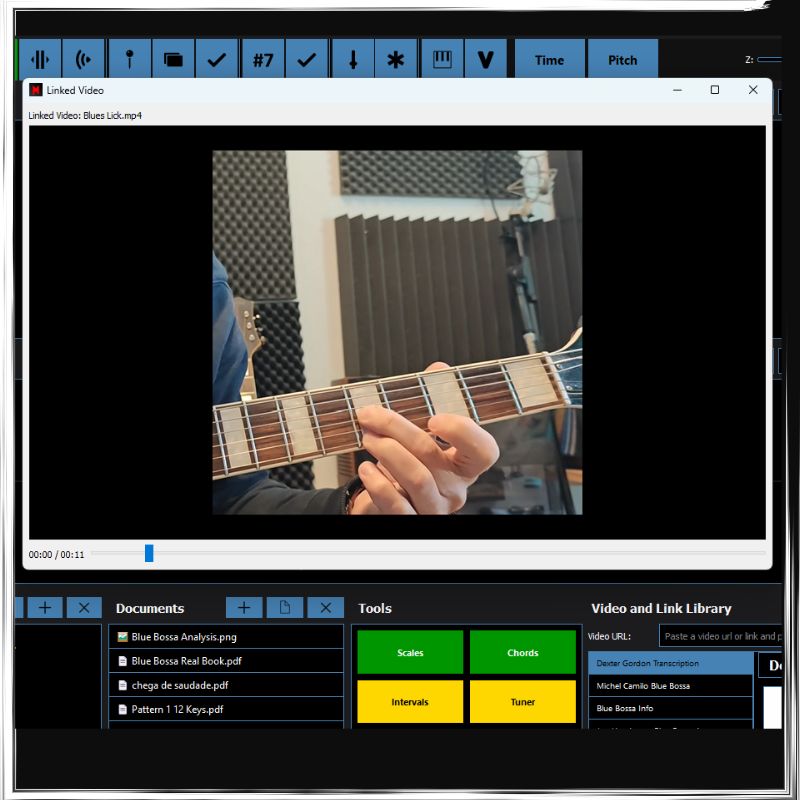Click the down-arrow toolbar icon
This screenshot has width=800, height=800.
pyautogui.click(x=352, y=59)
